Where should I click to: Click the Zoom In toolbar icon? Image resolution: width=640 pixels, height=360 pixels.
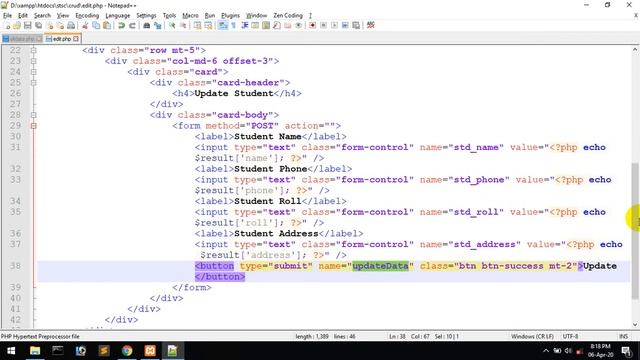pyautogui.click(x=172, y=25)
